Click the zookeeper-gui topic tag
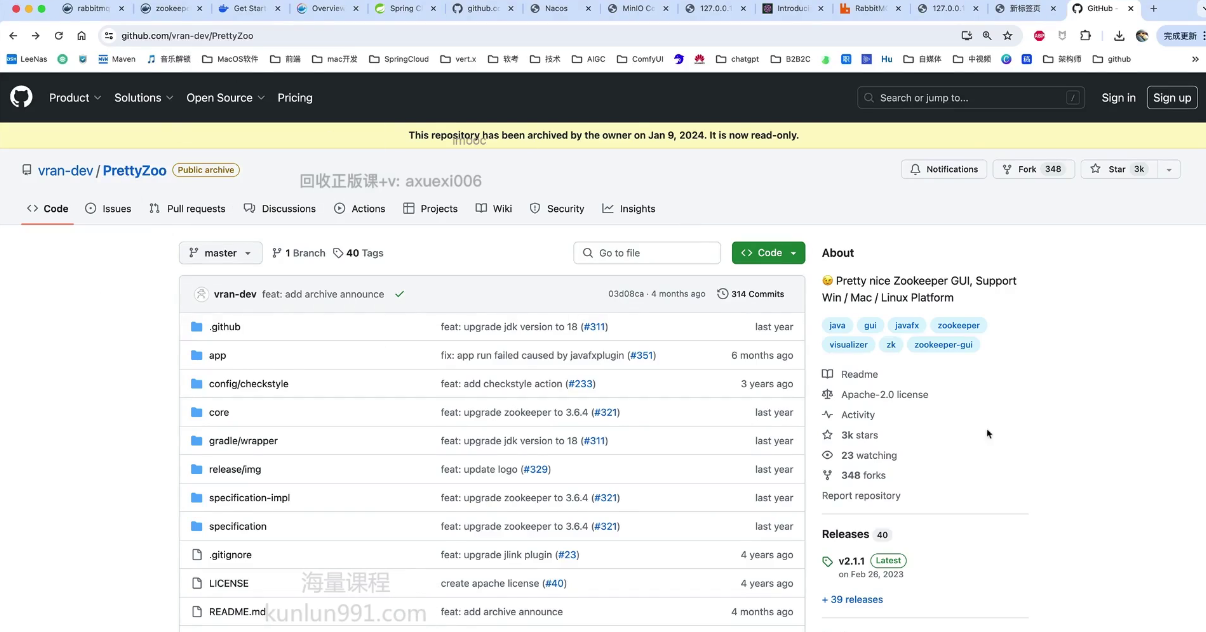Screen dimensions: 1206x632 click(943, 345)
